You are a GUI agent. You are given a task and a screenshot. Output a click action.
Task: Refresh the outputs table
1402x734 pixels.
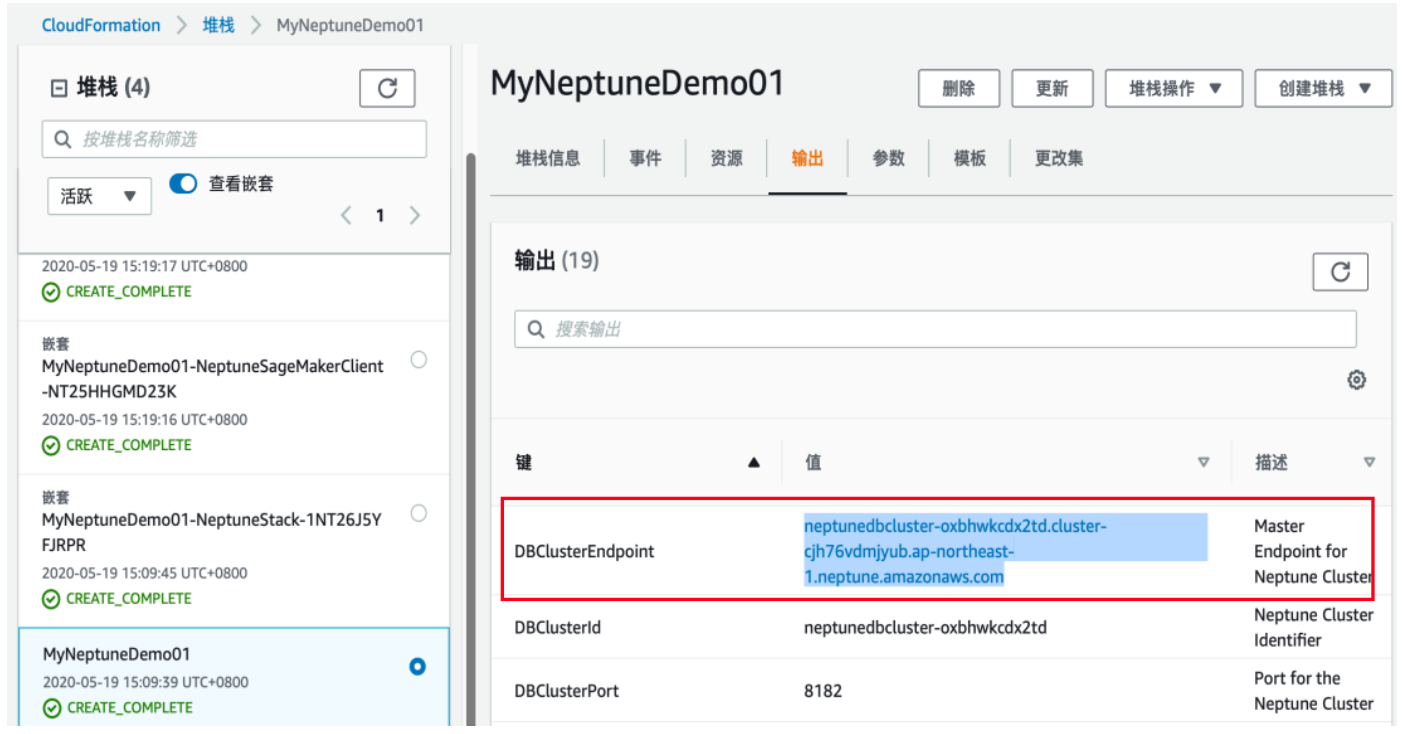tap(1340, 272)
